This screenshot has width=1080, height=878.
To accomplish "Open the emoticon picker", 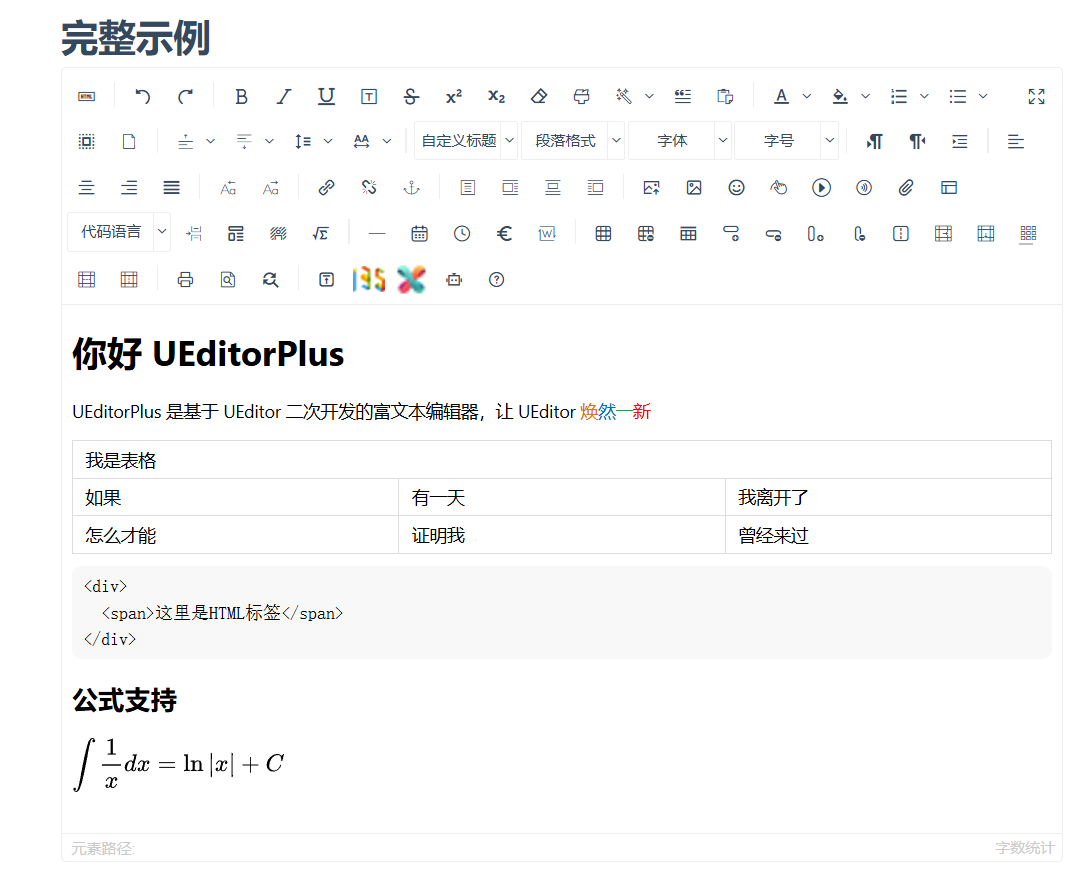I will coord(736,187).
